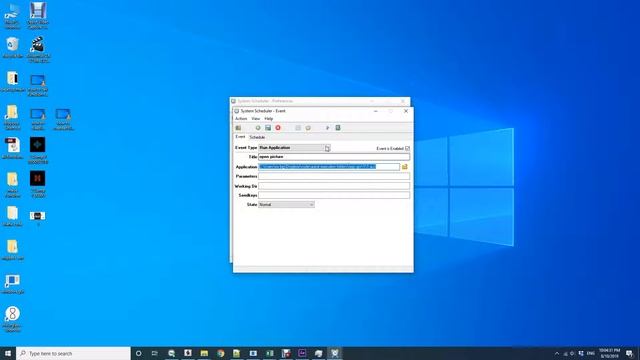This screenshot has width=640, height=360.
Task: Show hidden system tray icons
Action: (557, 353)
